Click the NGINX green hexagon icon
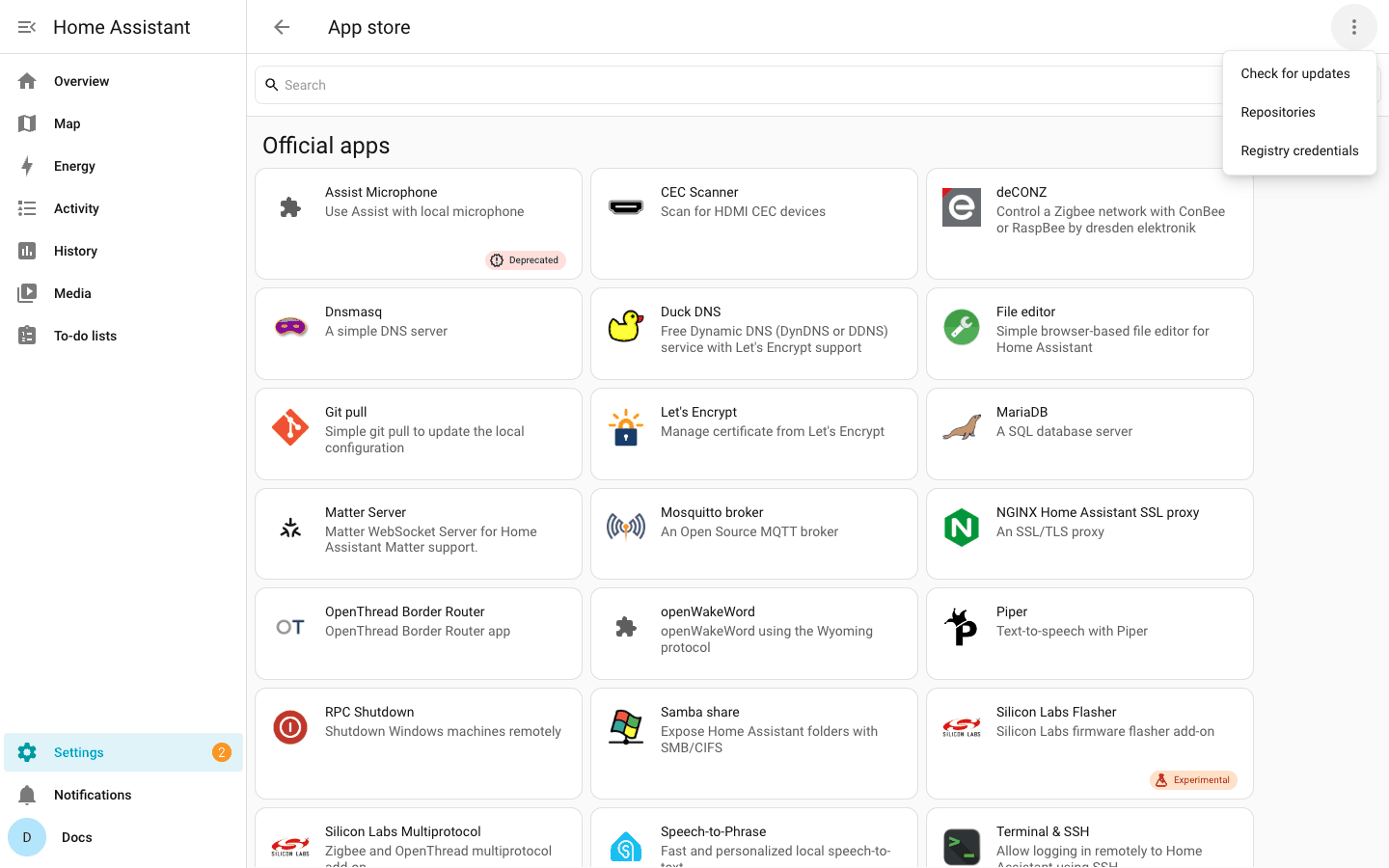 tap(962, 528)
